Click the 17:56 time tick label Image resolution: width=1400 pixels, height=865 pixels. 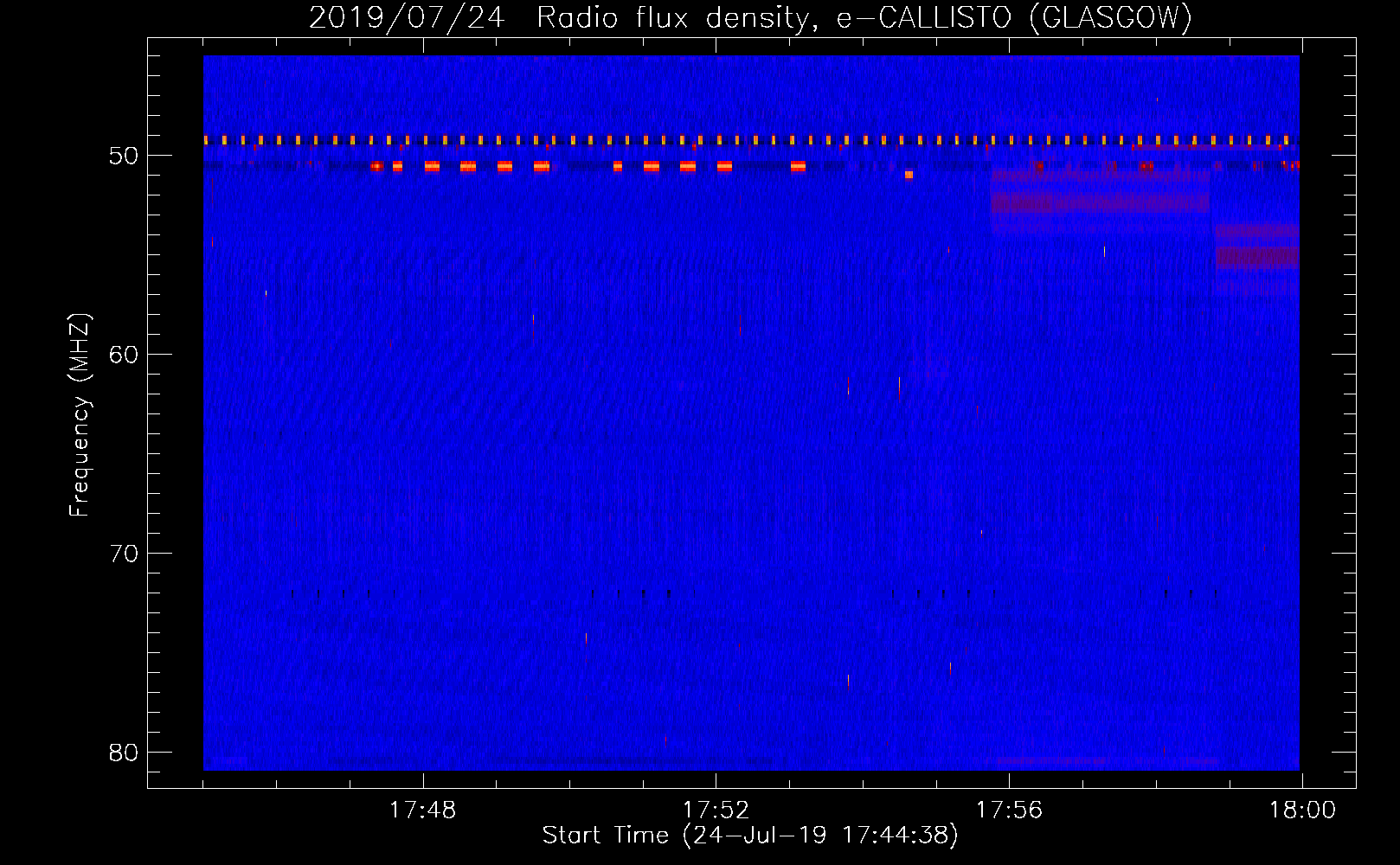(1009, 811)
